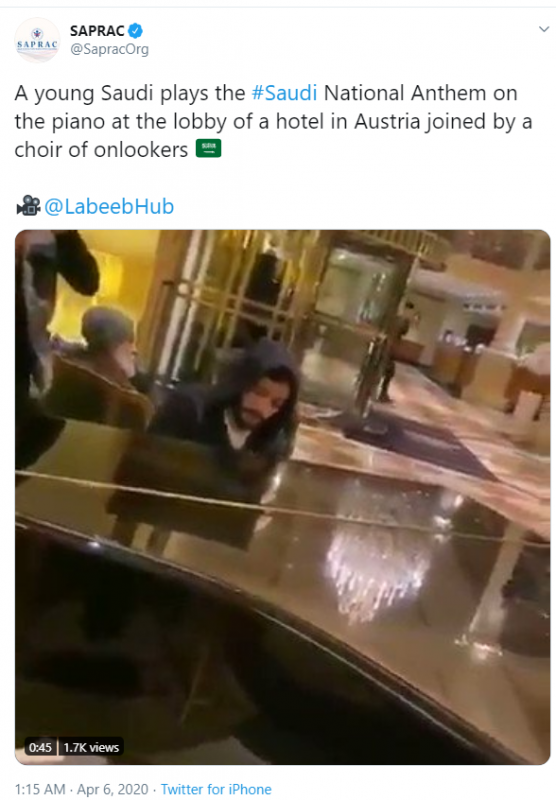Click the blue verified badge

135,31
